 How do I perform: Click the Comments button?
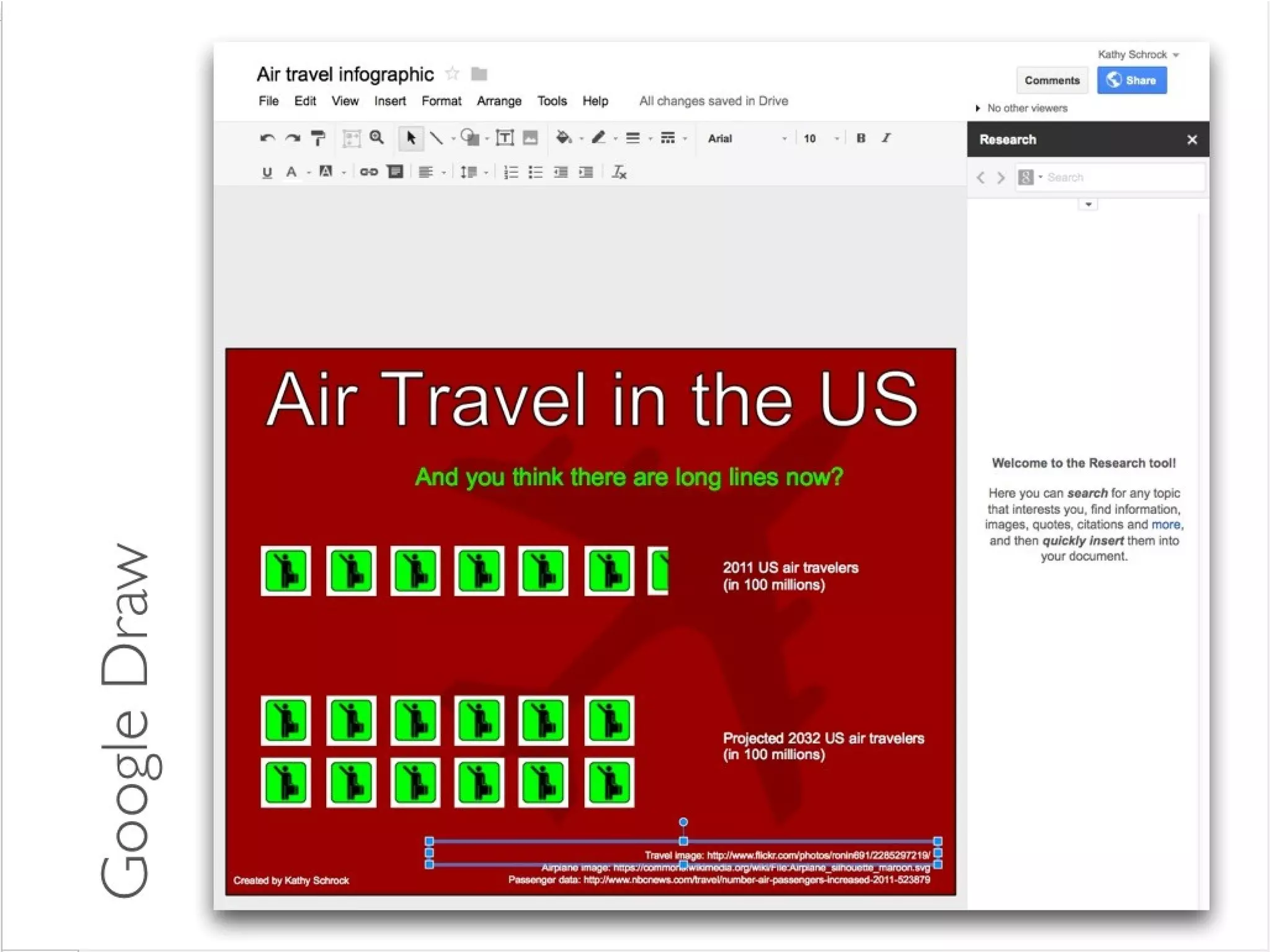[1052, 81]
